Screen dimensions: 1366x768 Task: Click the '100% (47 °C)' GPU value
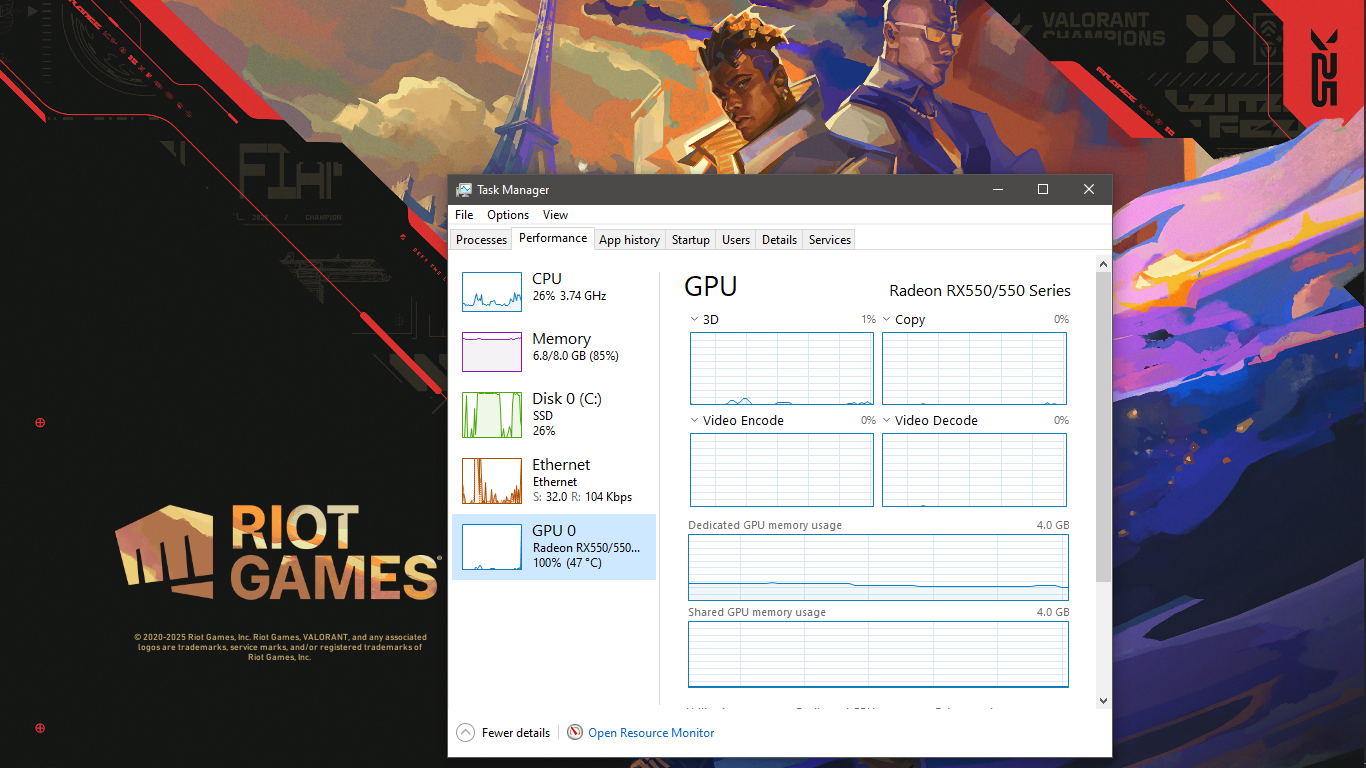tap(567, 563)
